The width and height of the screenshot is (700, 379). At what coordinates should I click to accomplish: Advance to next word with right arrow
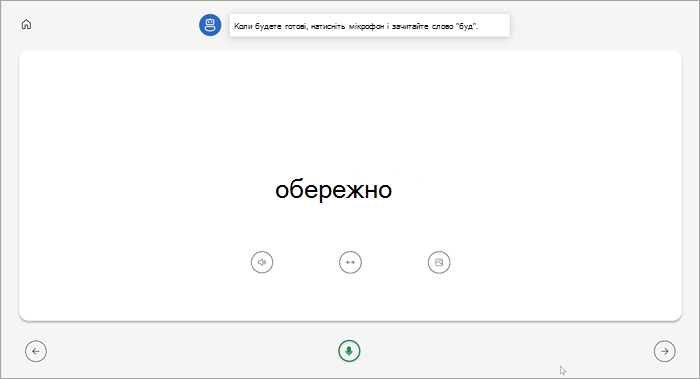pyautogui.click(x=665, y=351)
